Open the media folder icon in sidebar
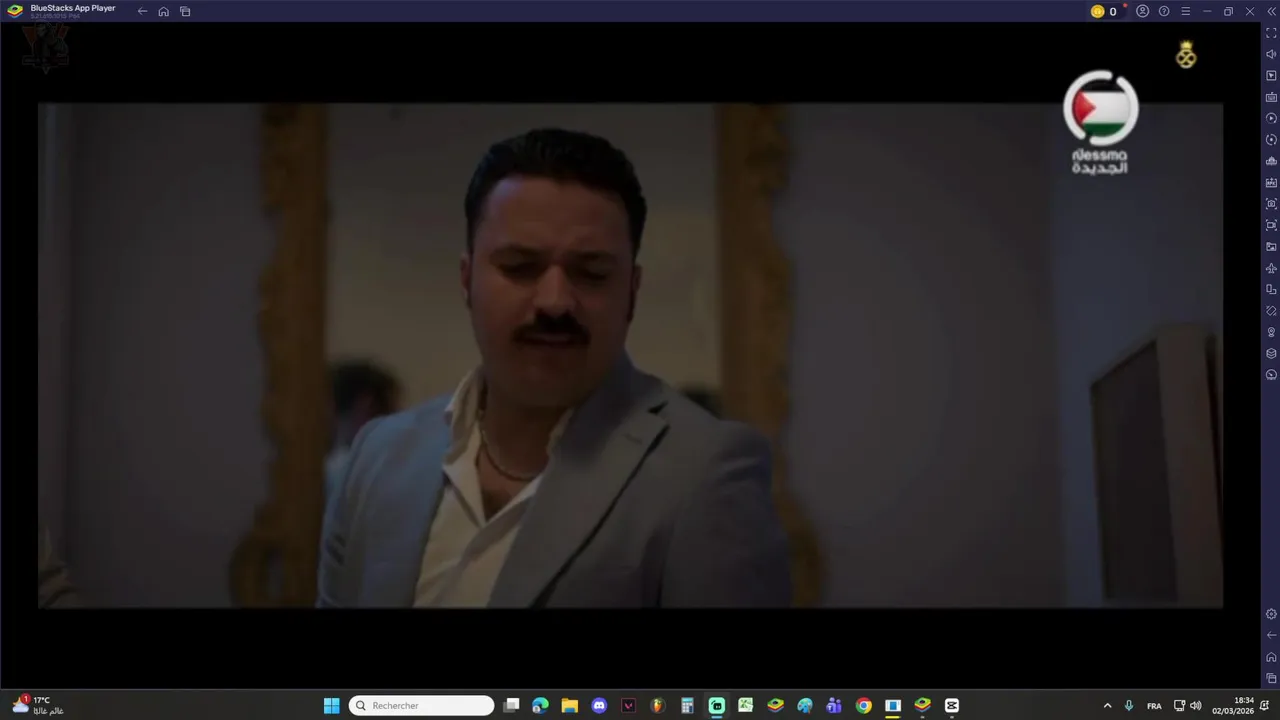 [1271, 247]
